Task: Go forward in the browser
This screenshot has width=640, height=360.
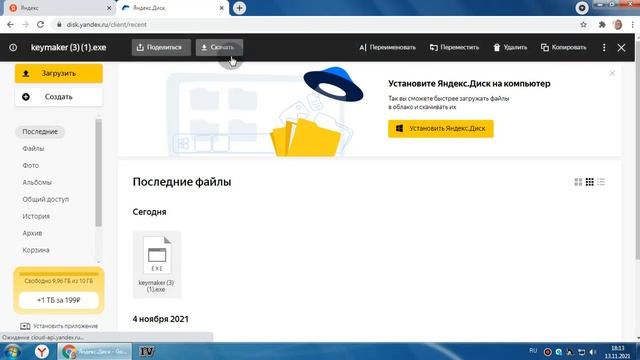Action: [25, 24]
